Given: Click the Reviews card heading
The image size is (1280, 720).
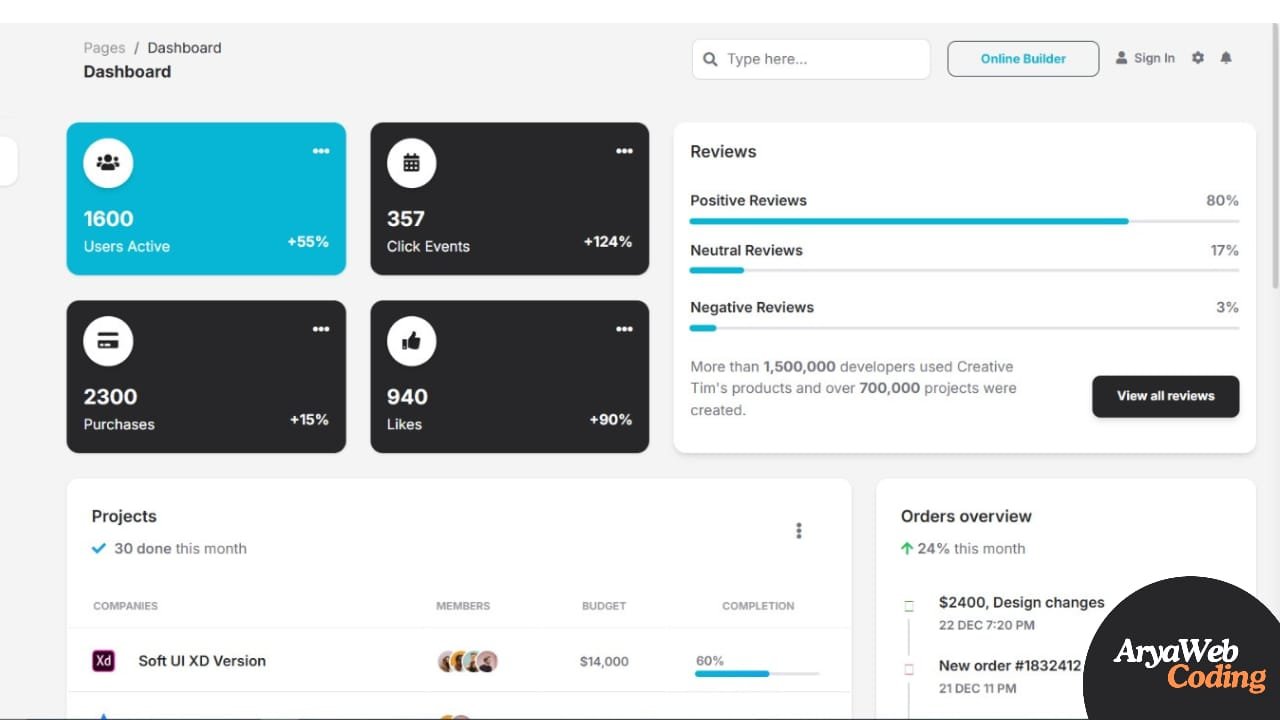Looking at the screenshot, I should pyautogui.click(x=723, y=152).
